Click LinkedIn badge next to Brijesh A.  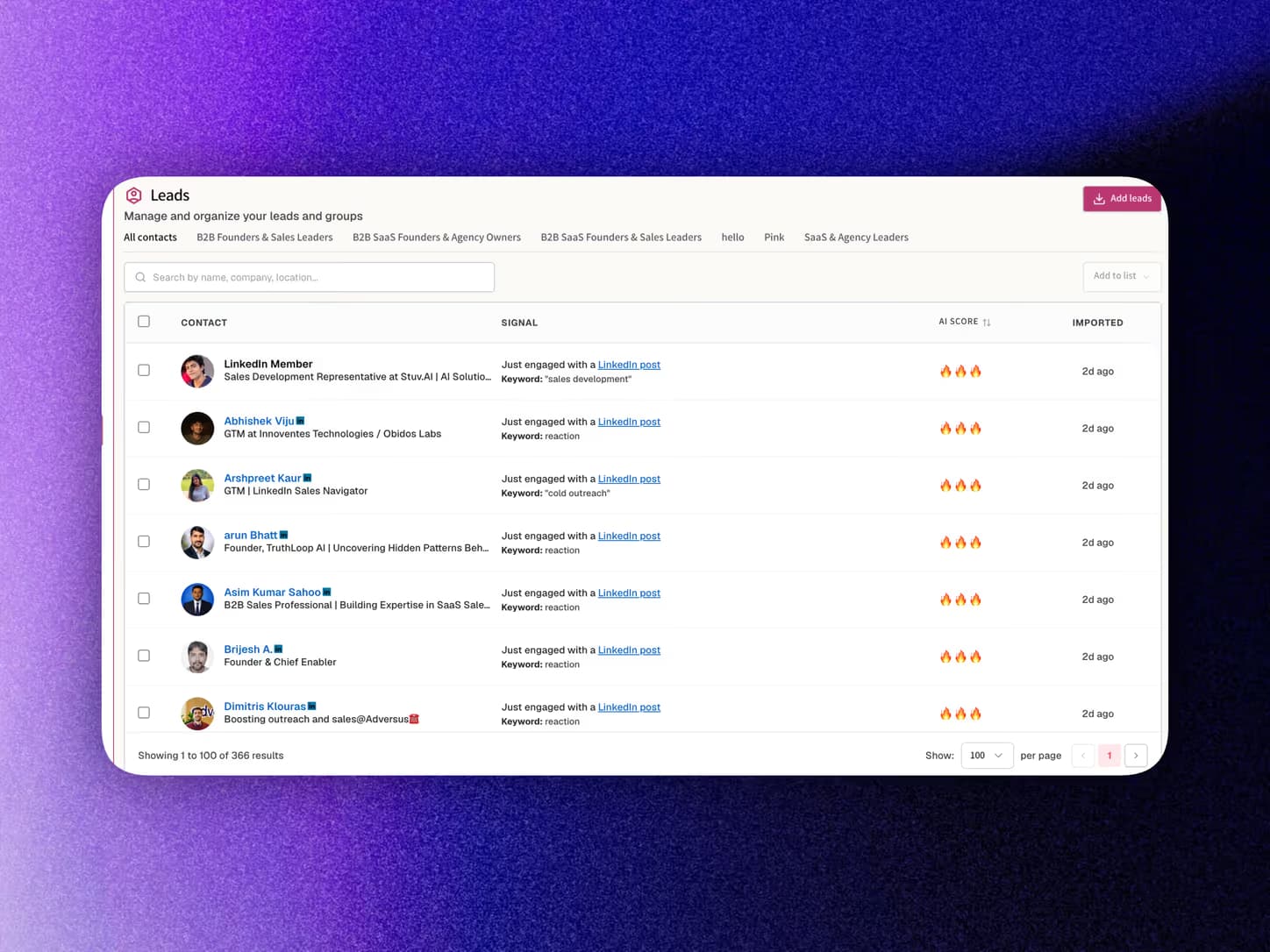pos(279,649)
